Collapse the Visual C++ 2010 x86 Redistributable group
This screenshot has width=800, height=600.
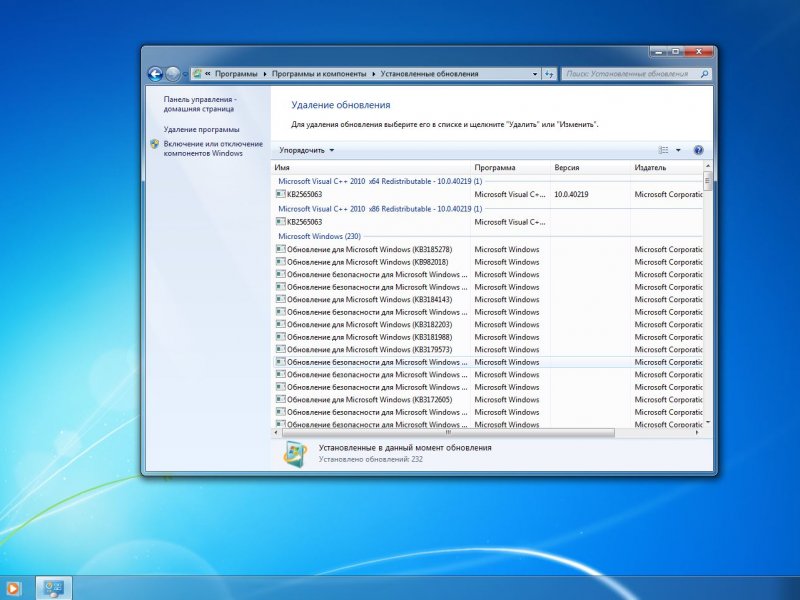[x=380, y=209]
